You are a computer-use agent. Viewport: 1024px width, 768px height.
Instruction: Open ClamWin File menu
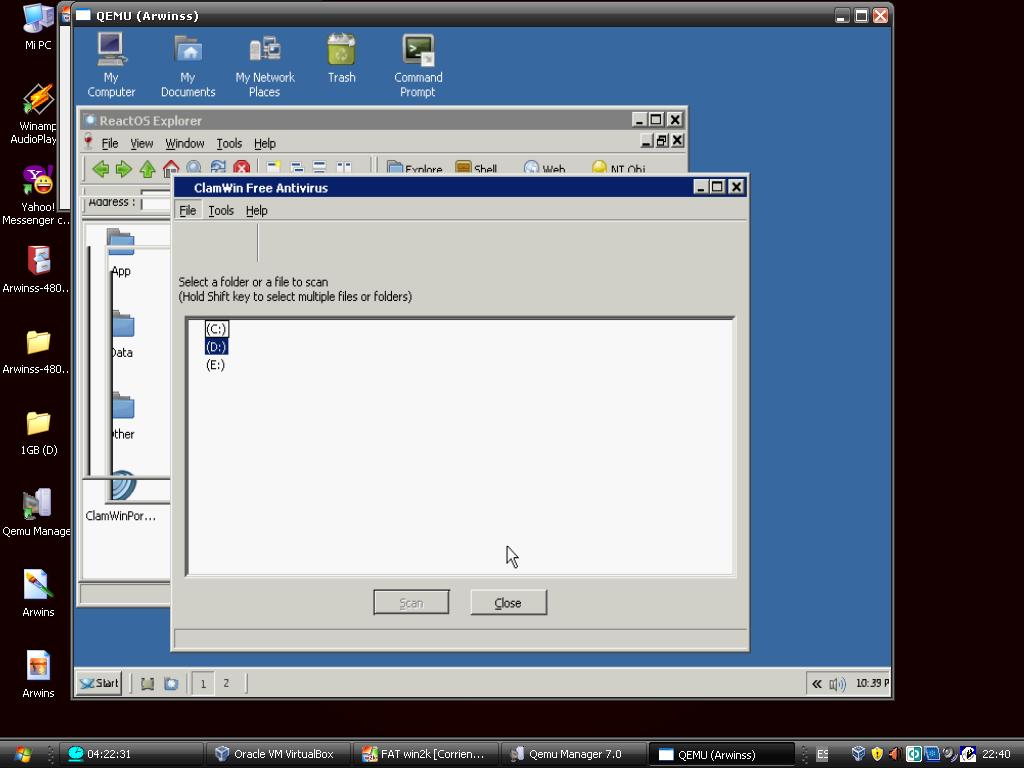point(187,211)
